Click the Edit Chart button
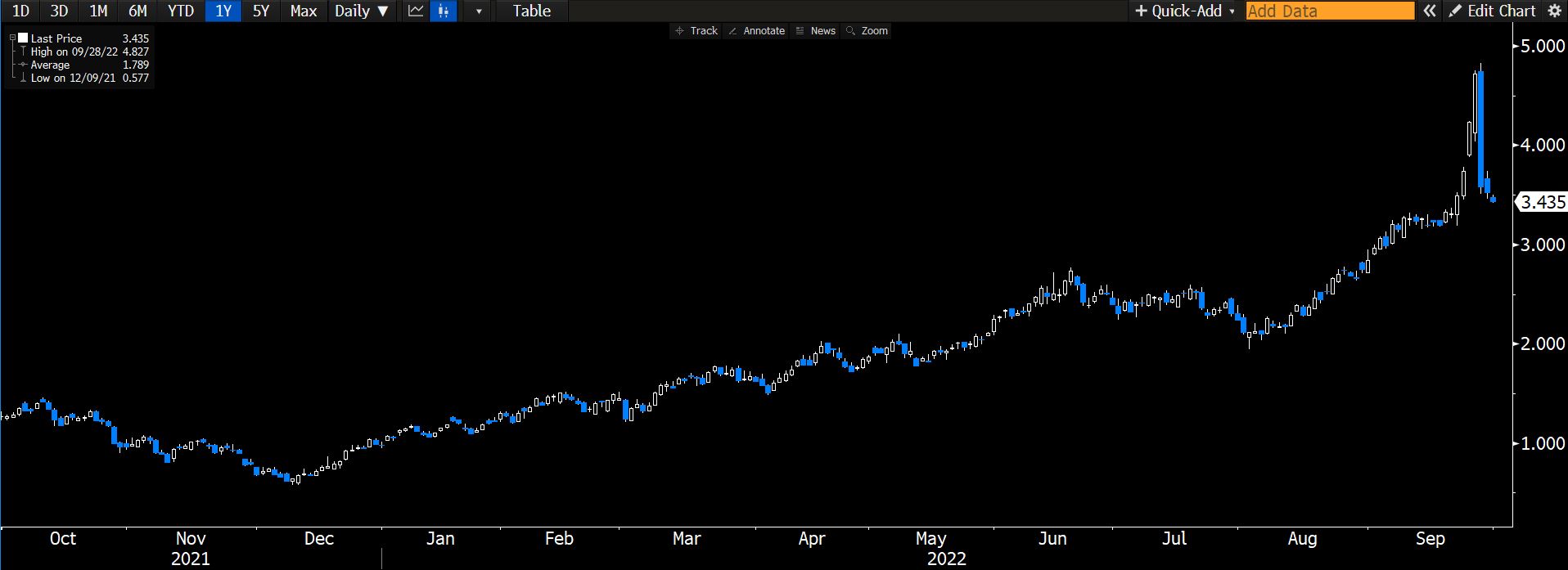 pyautogui.click(x=1492, y=11)
